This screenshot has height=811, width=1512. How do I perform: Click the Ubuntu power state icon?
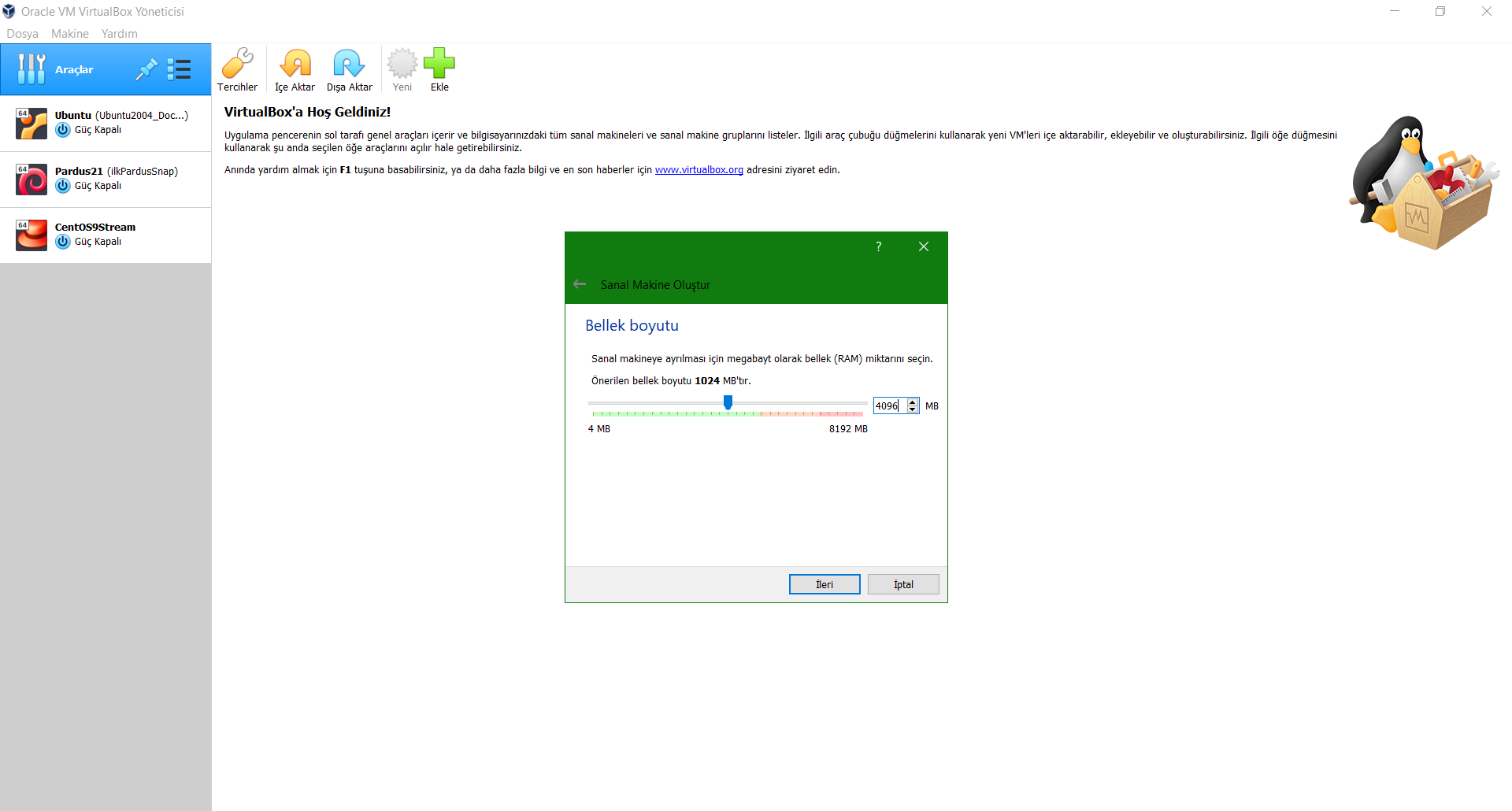(63, 130)
